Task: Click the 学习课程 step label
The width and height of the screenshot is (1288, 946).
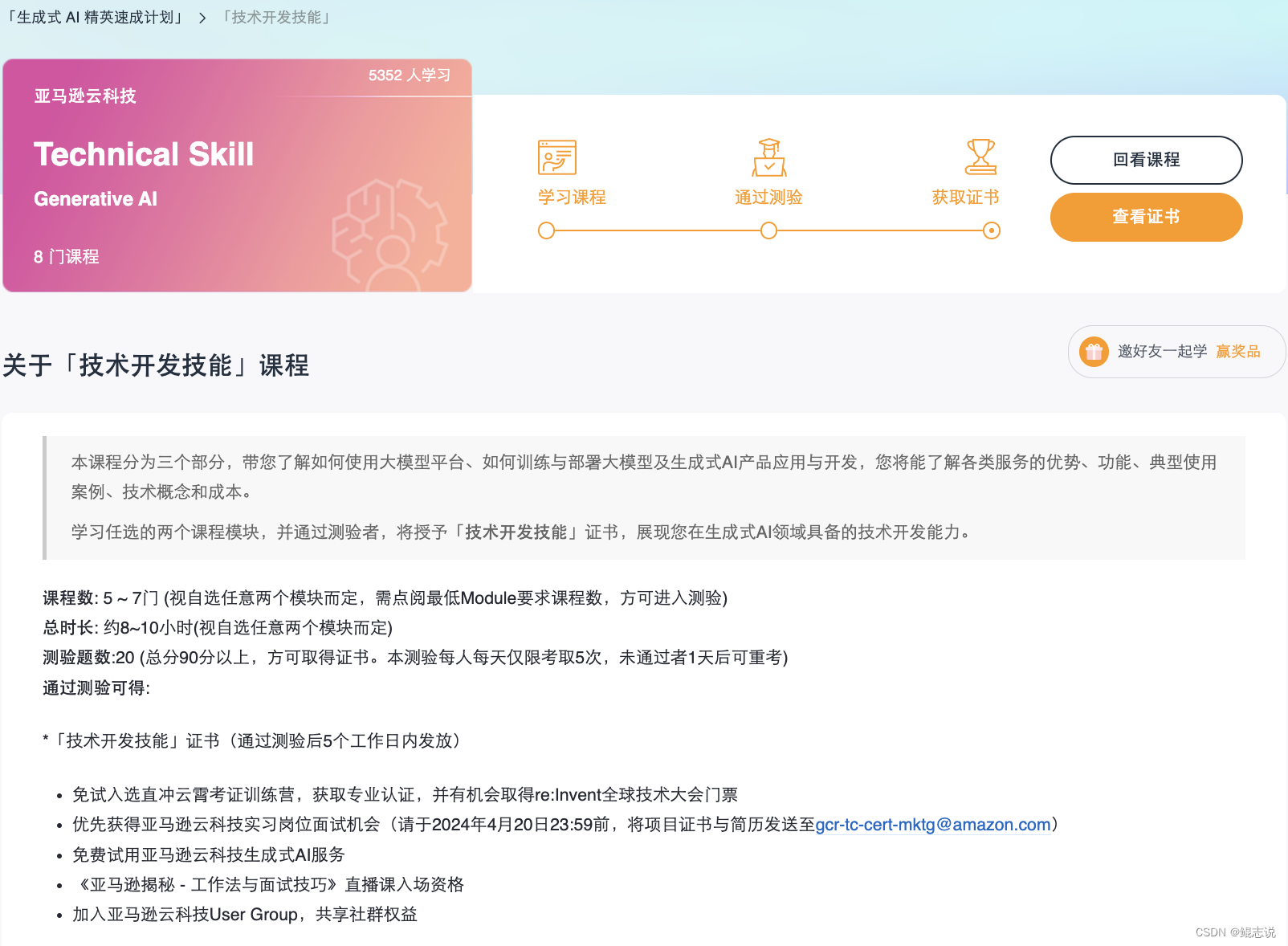Action: point(572,198)
